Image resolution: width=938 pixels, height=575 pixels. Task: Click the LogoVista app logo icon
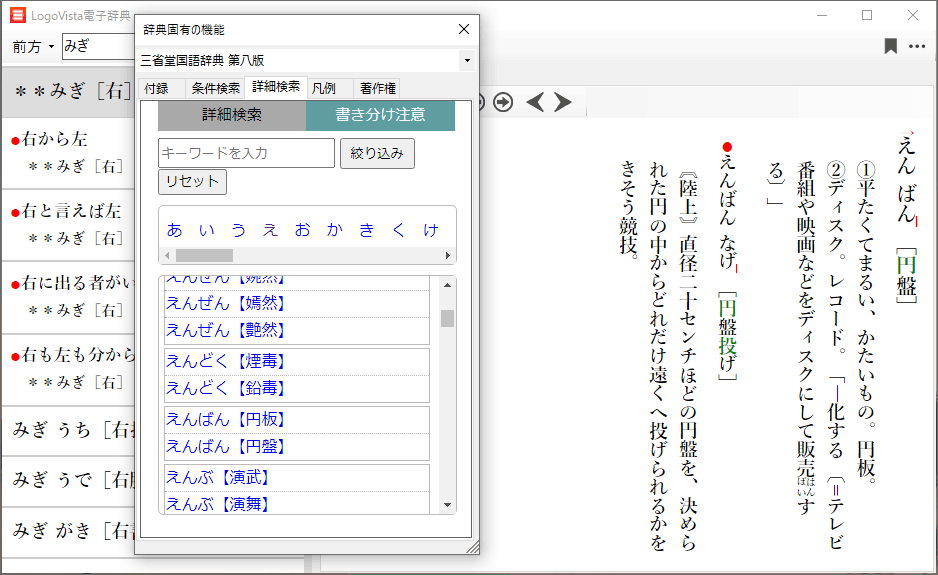17,15
